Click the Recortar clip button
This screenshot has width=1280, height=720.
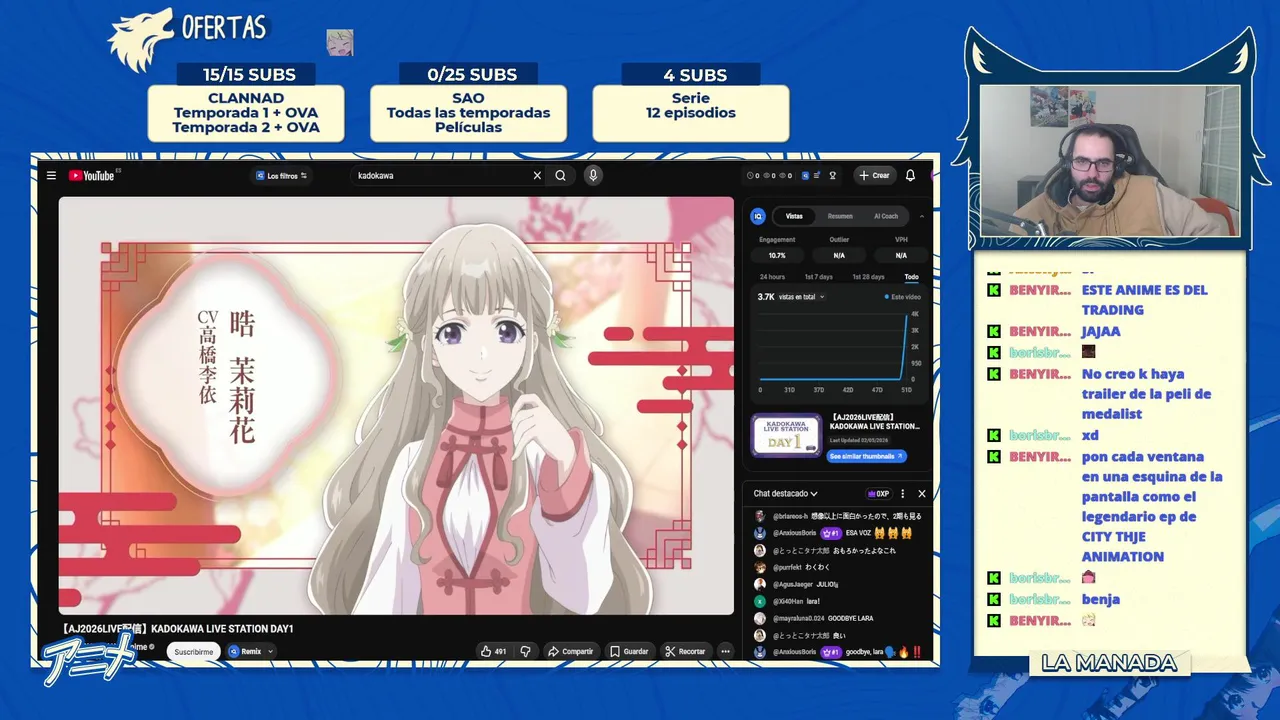tap(686, 651)
